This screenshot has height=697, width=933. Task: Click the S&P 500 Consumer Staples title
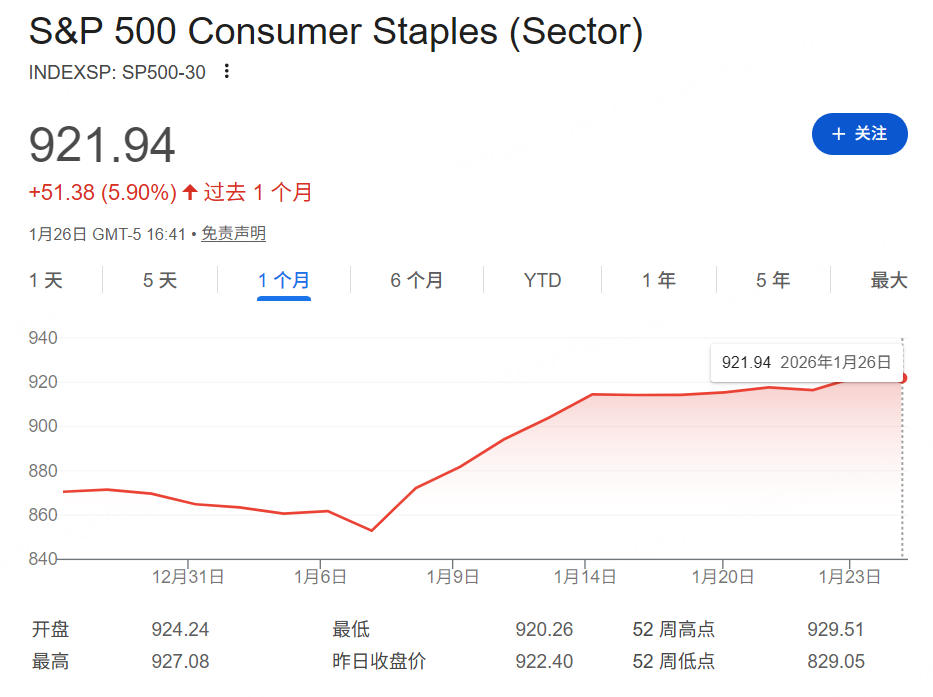336,32
